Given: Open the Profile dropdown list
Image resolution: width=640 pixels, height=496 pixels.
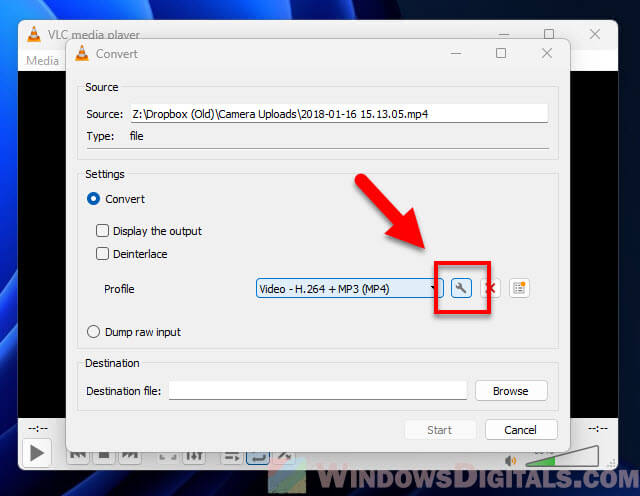Looking at the screenshot, I should pyautogui.click(x=349, y=289).
